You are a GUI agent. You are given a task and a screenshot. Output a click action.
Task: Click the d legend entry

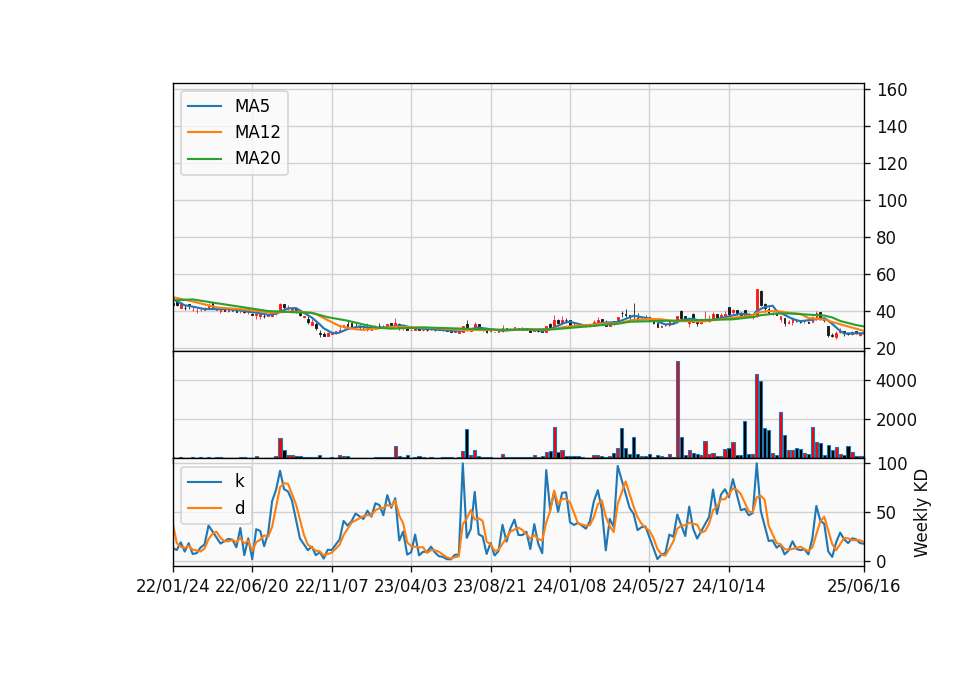tap(216, 508)
